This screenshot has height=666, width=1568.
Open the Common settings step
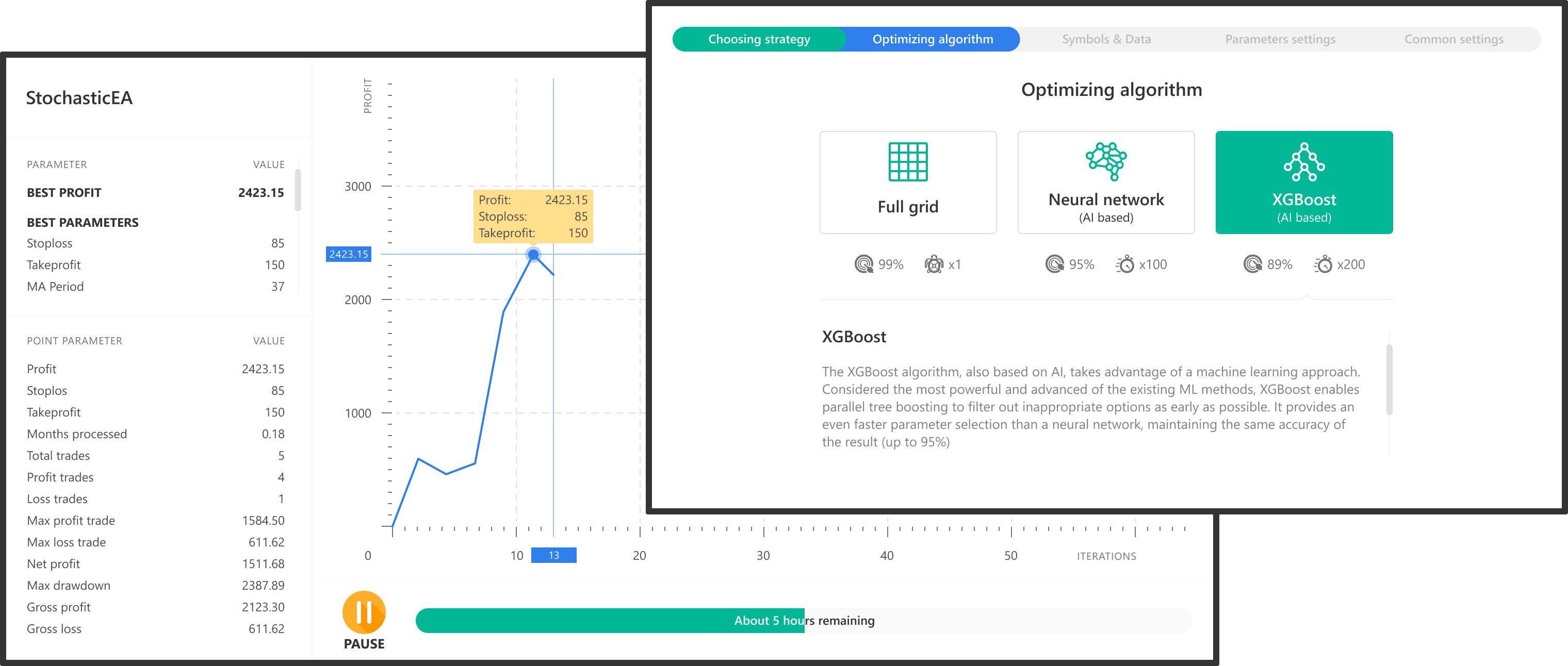click(x=1453, y=40)
